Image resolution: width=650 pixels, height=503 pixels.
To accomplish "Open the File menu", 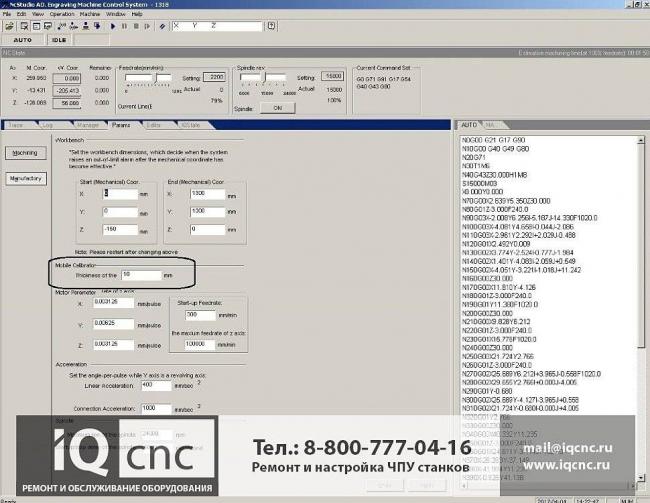I will (x=7, y=15).
